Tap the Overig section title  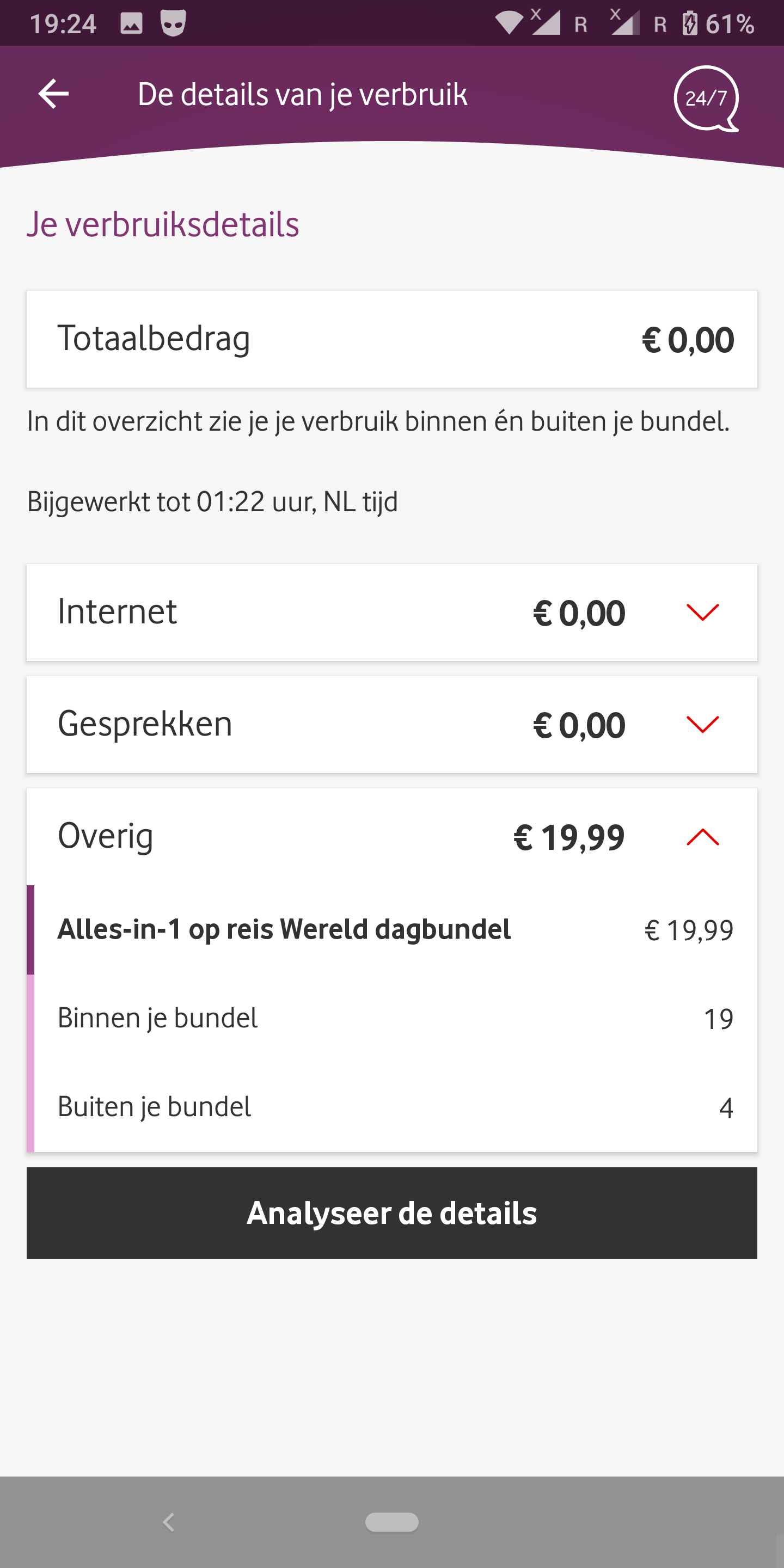[105, 836]
